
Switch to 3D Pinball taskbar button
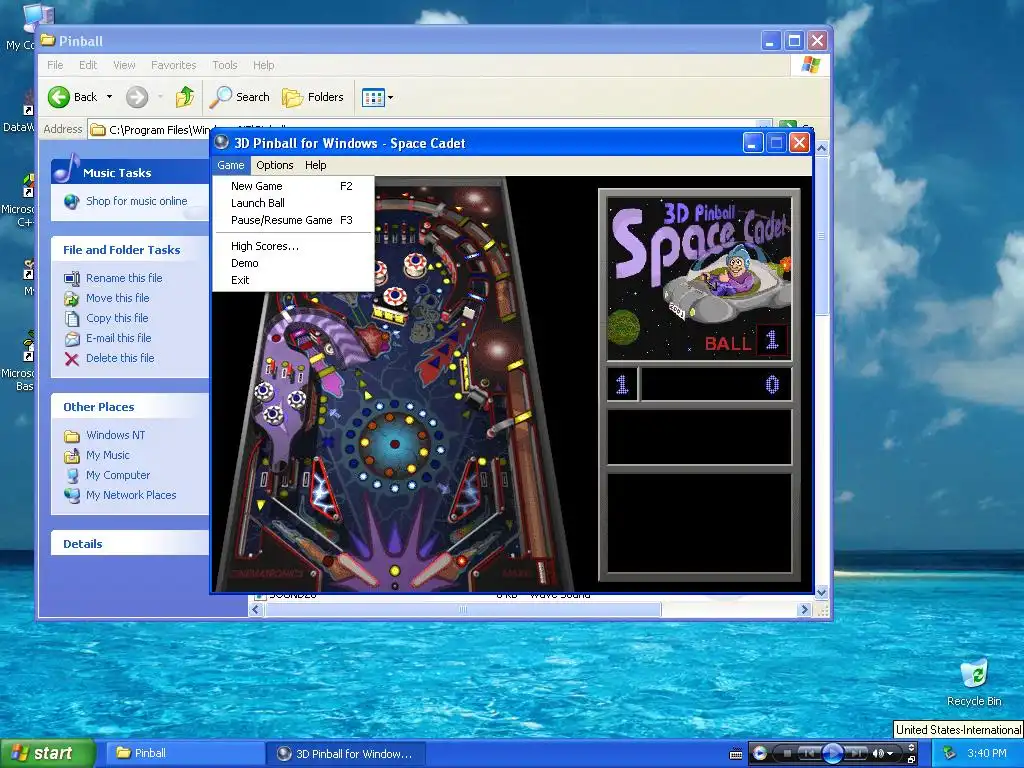click(x=346, y=754)
